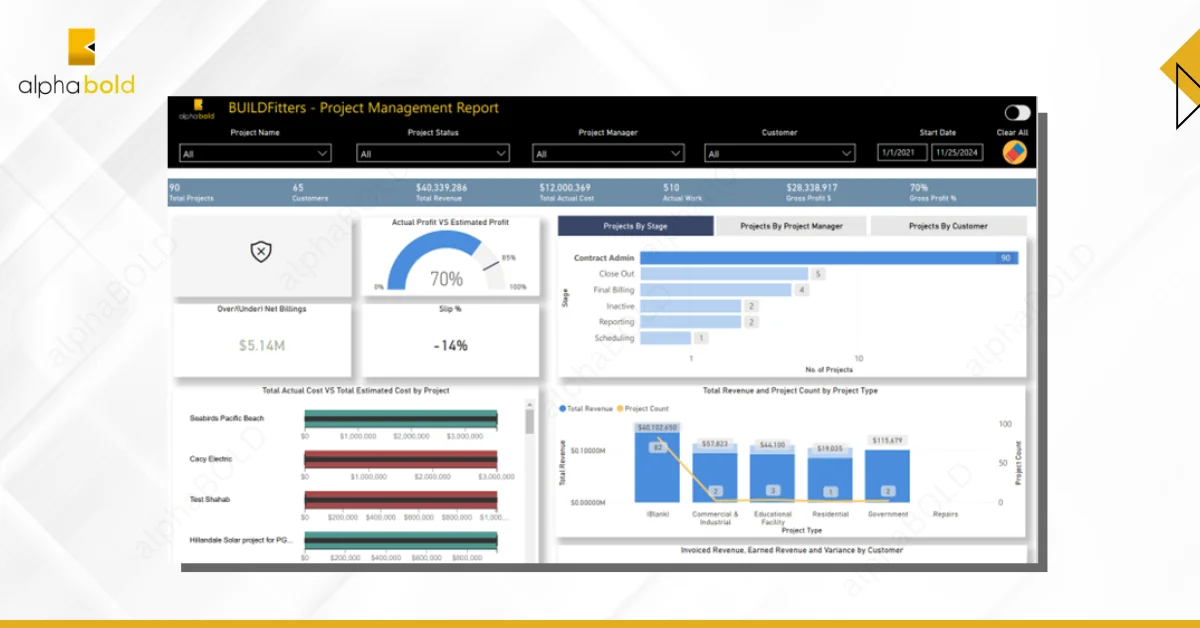1200x628 pixels.
Task: Click the 65 Customers figure
Action: tap(298, 187)
